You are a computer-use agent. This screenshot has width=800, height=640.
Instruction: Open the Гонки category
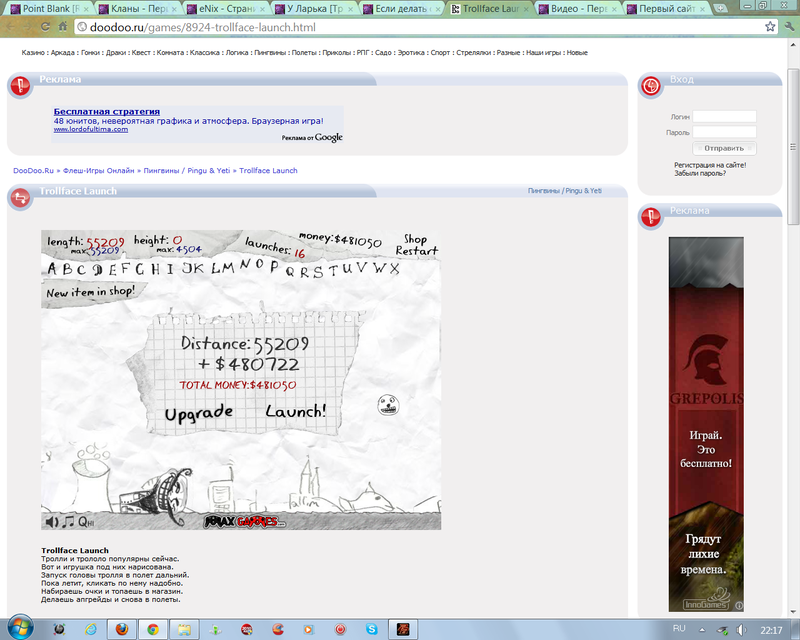click(x=90, y=53)
